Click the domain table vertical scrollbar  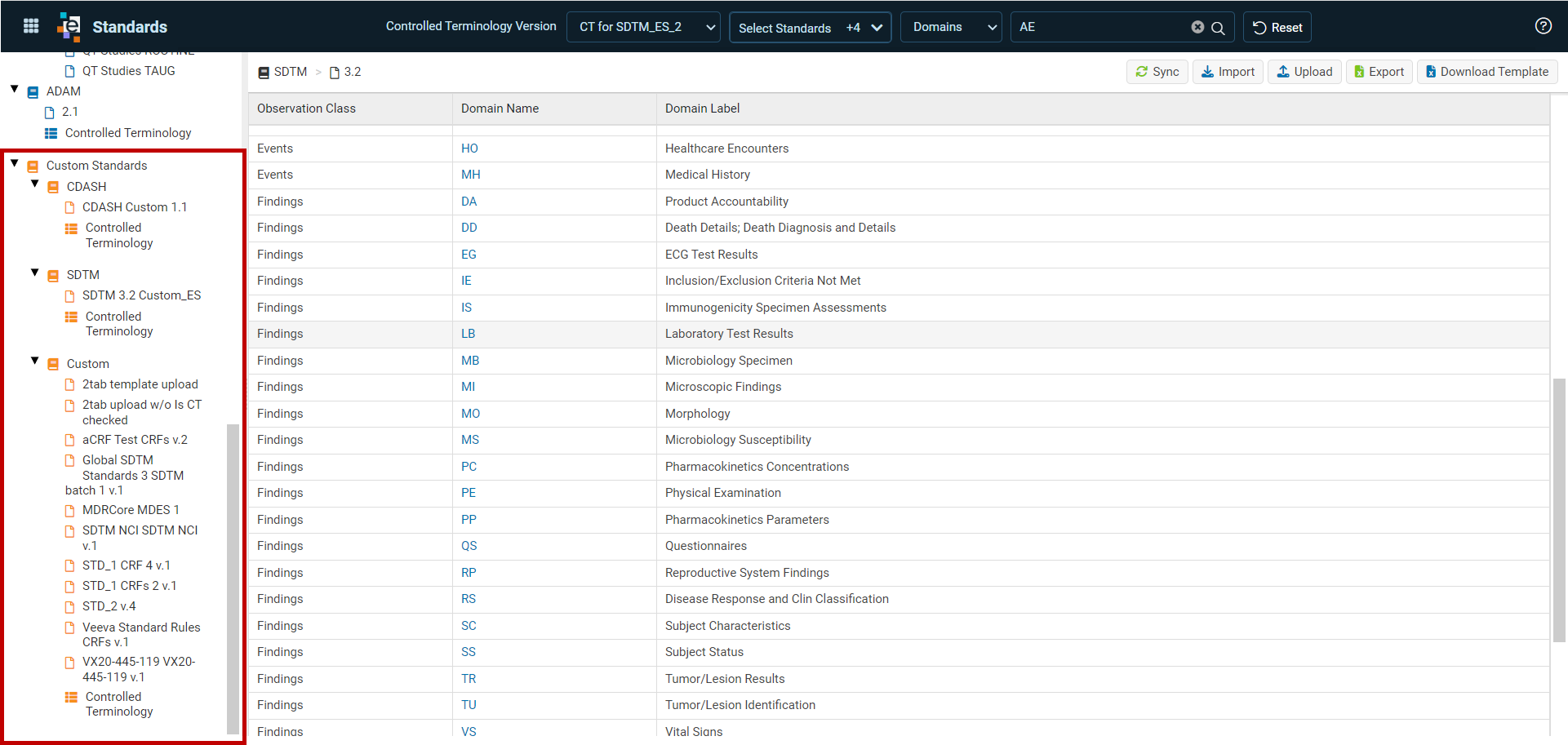click(x=1559, y=510)
